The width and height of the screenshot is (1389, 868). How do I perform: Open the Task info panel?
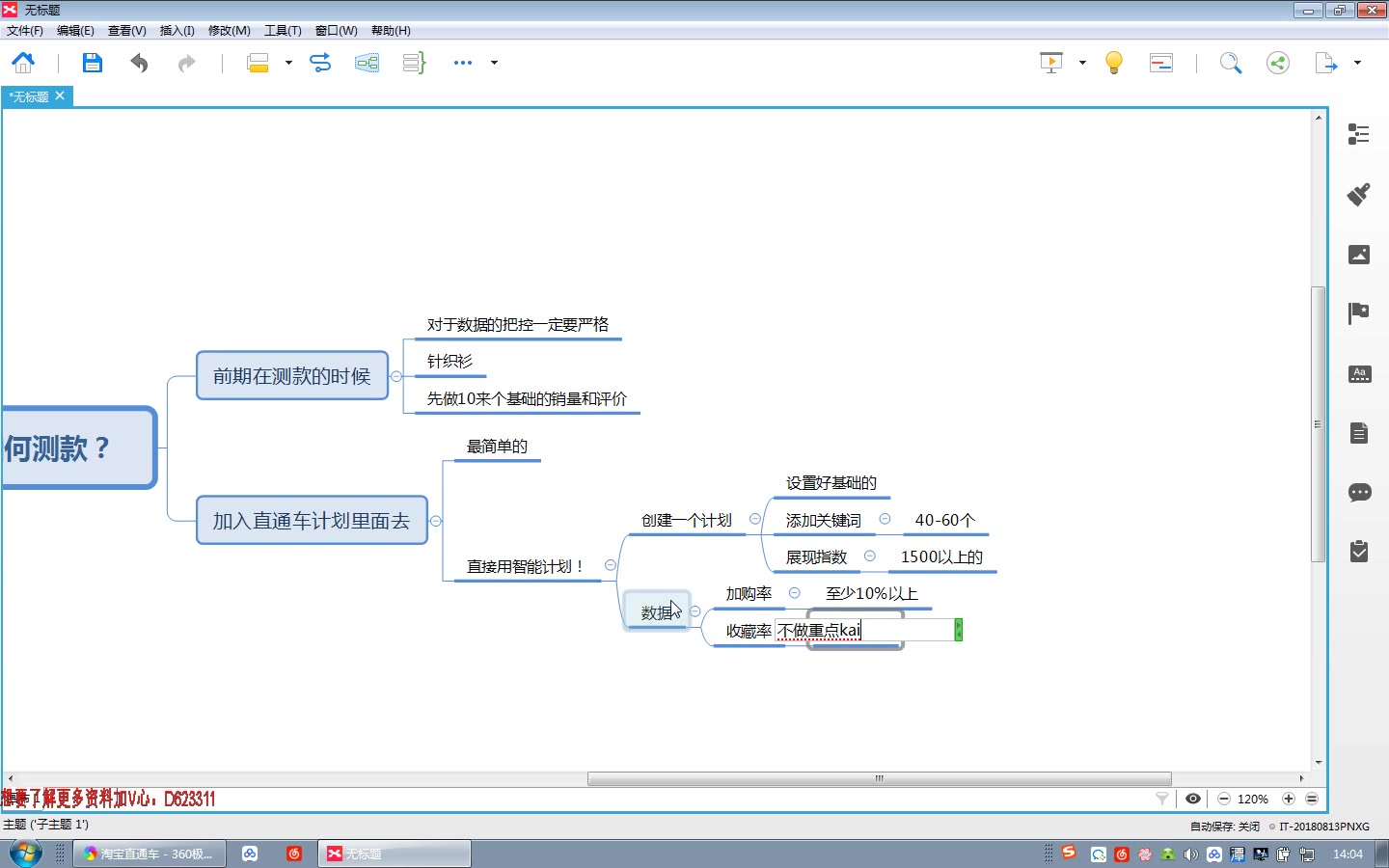[x=1359, y=551]
